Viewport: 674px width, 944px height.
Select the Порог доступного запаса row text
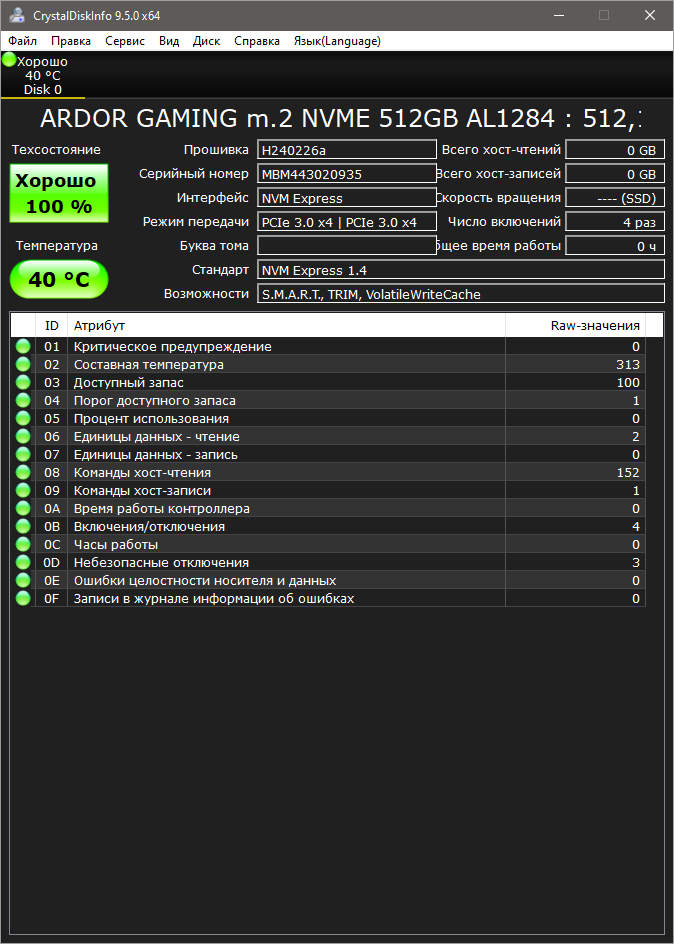pos(155,401)
